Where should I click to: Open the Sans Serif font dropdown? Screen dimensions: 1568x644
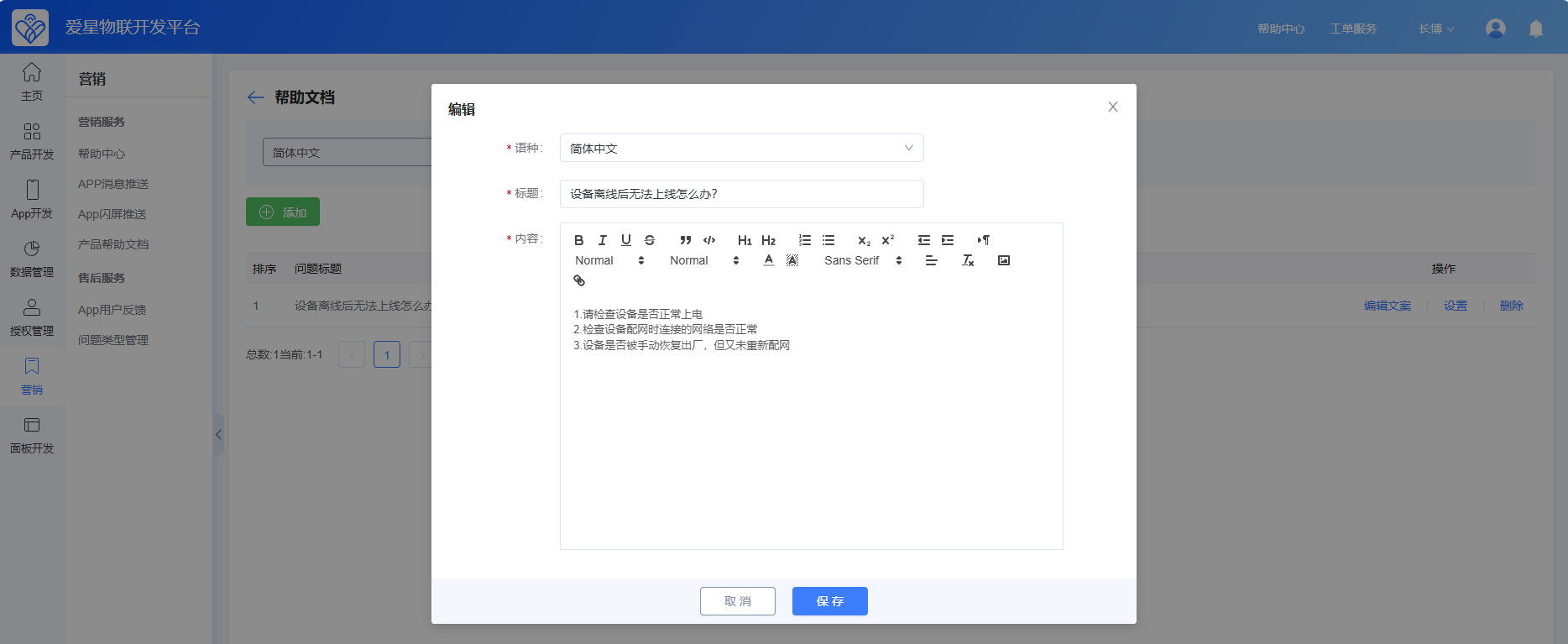click(x=863, y=260)
